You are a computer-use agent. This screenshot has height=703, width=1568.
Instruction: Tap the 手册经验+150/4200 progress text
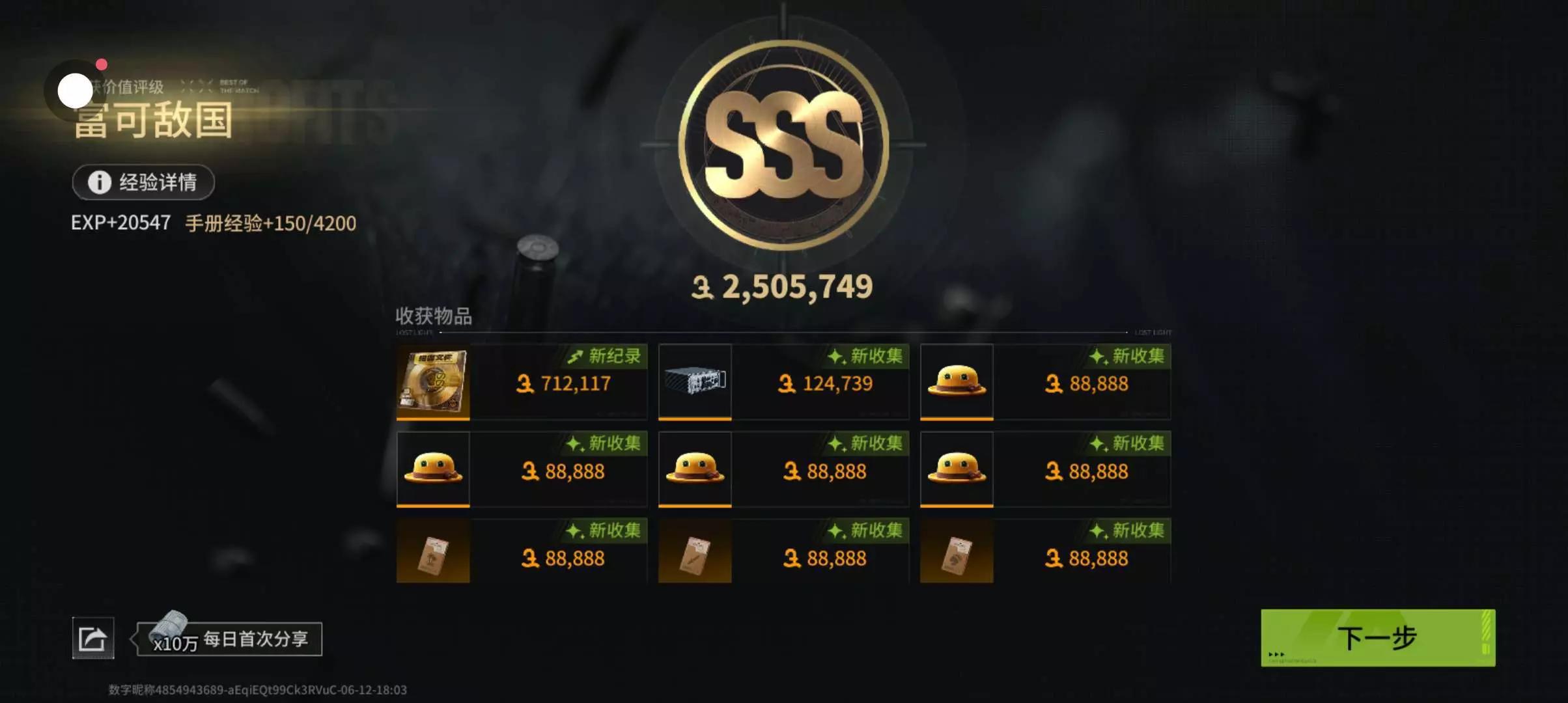(x=271, y=223)
